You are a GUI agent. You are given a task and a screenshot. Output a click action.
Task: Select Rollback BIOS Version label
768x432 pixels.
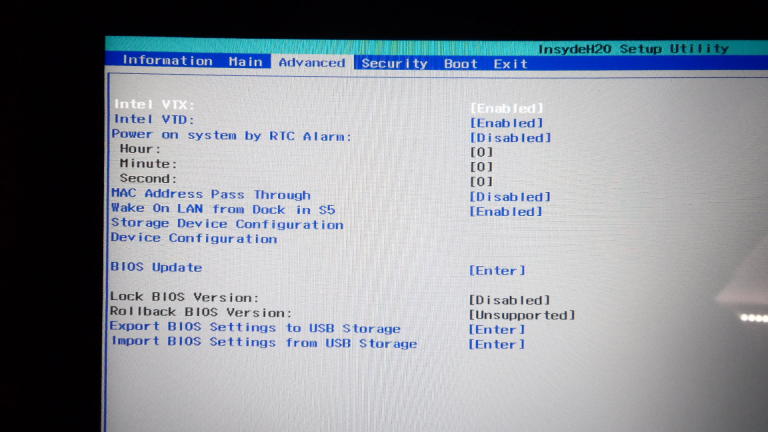[201, 312]
